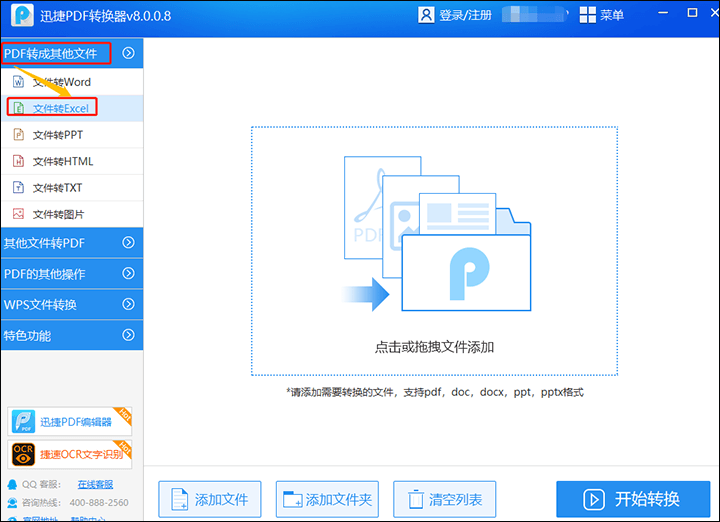
Task: Minimize the converter window
Action: pyautogui.click(x=663, y=13)
